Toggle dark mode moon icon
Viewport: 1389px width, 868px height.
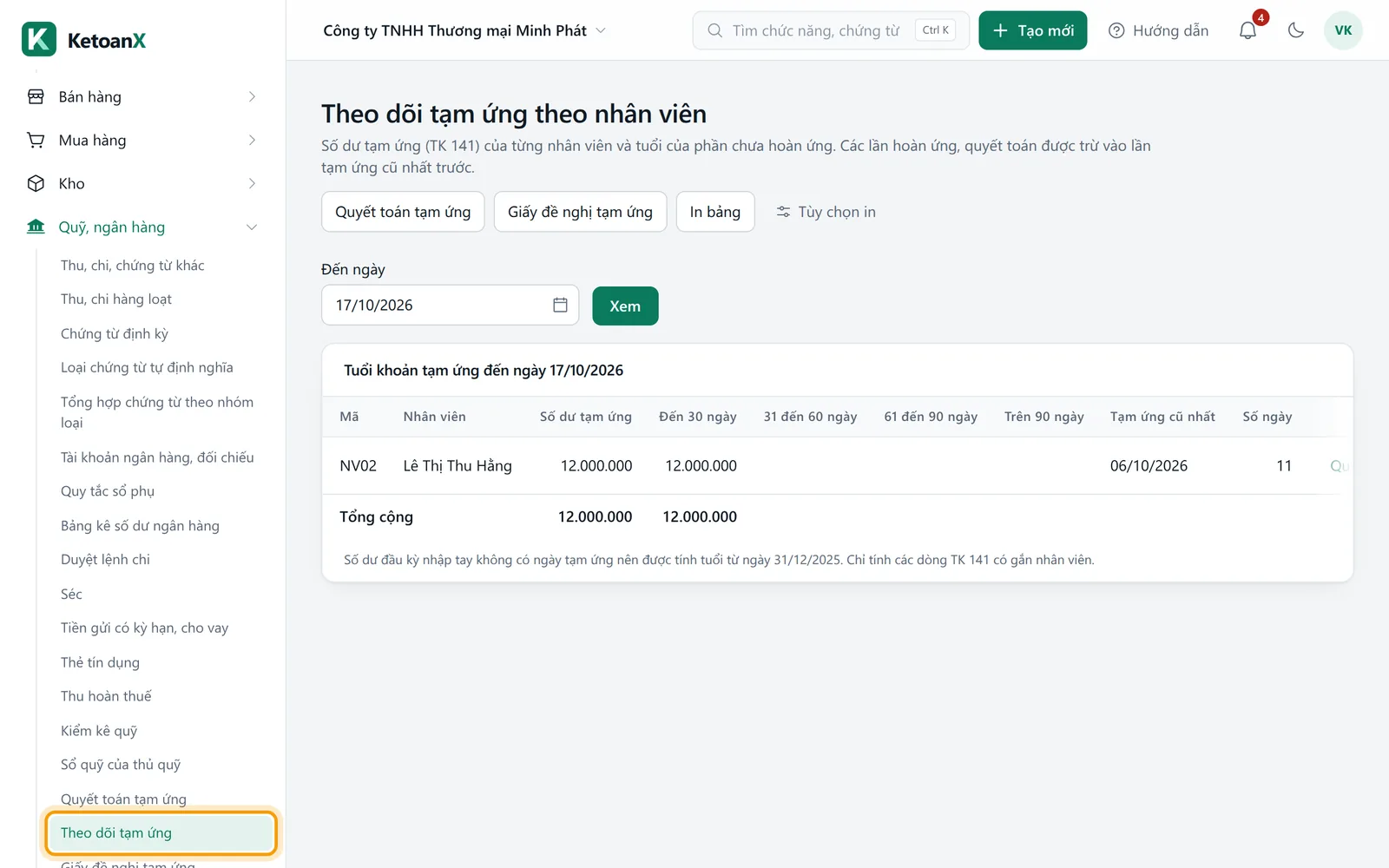(x=1296, y=30)
